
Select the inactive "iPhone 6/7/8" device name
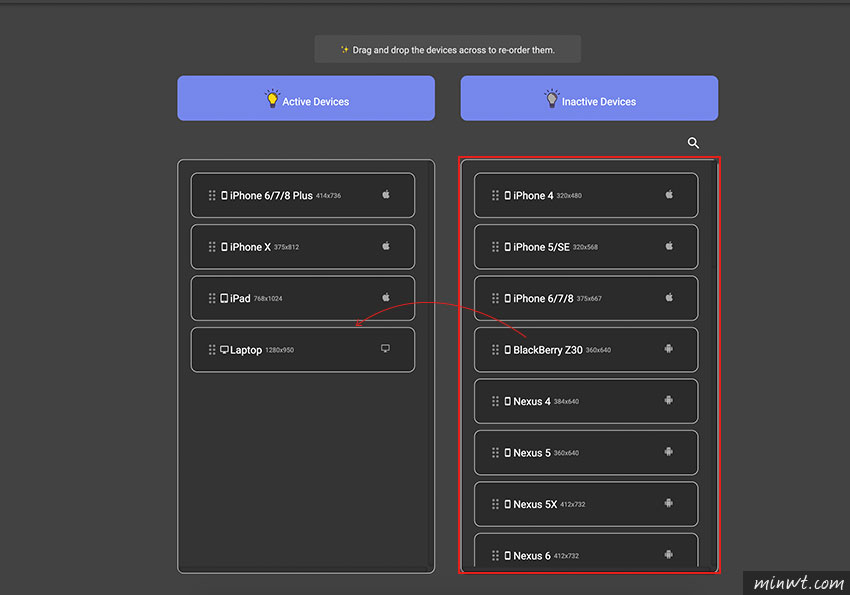[543, 299]
